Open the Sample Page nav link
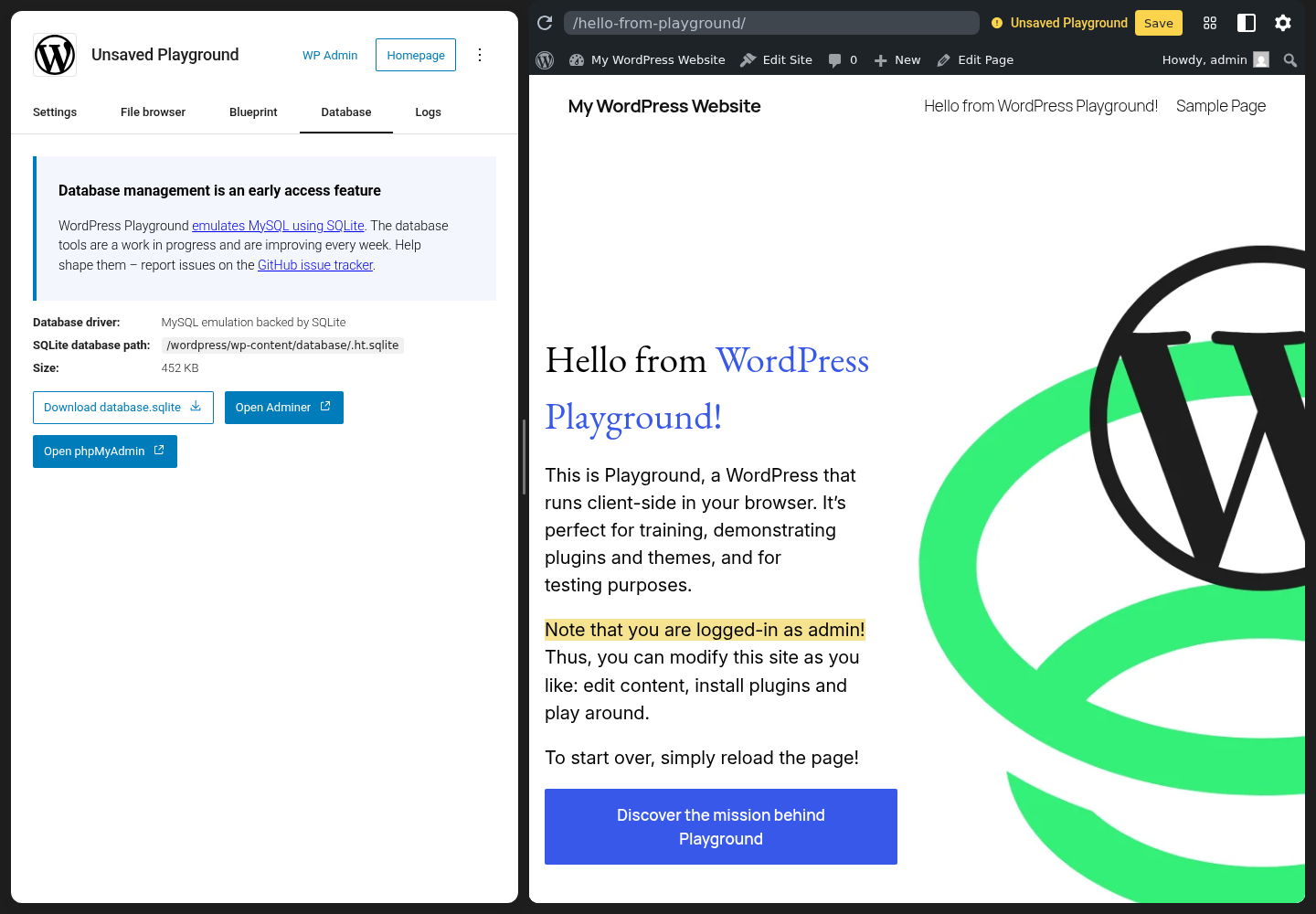Screen dimensions: 1316x914 pyautogui.click(x=1221, y=106)
